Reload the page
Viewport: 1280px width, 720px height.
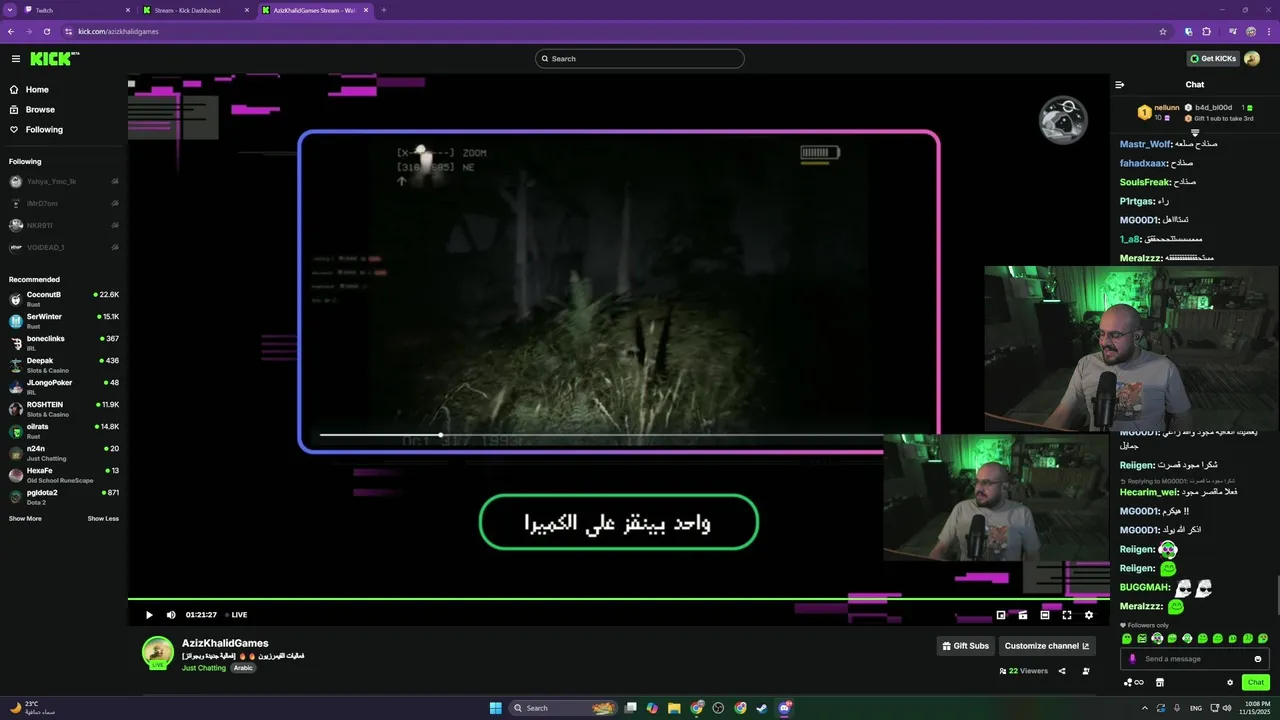[46, 31]
